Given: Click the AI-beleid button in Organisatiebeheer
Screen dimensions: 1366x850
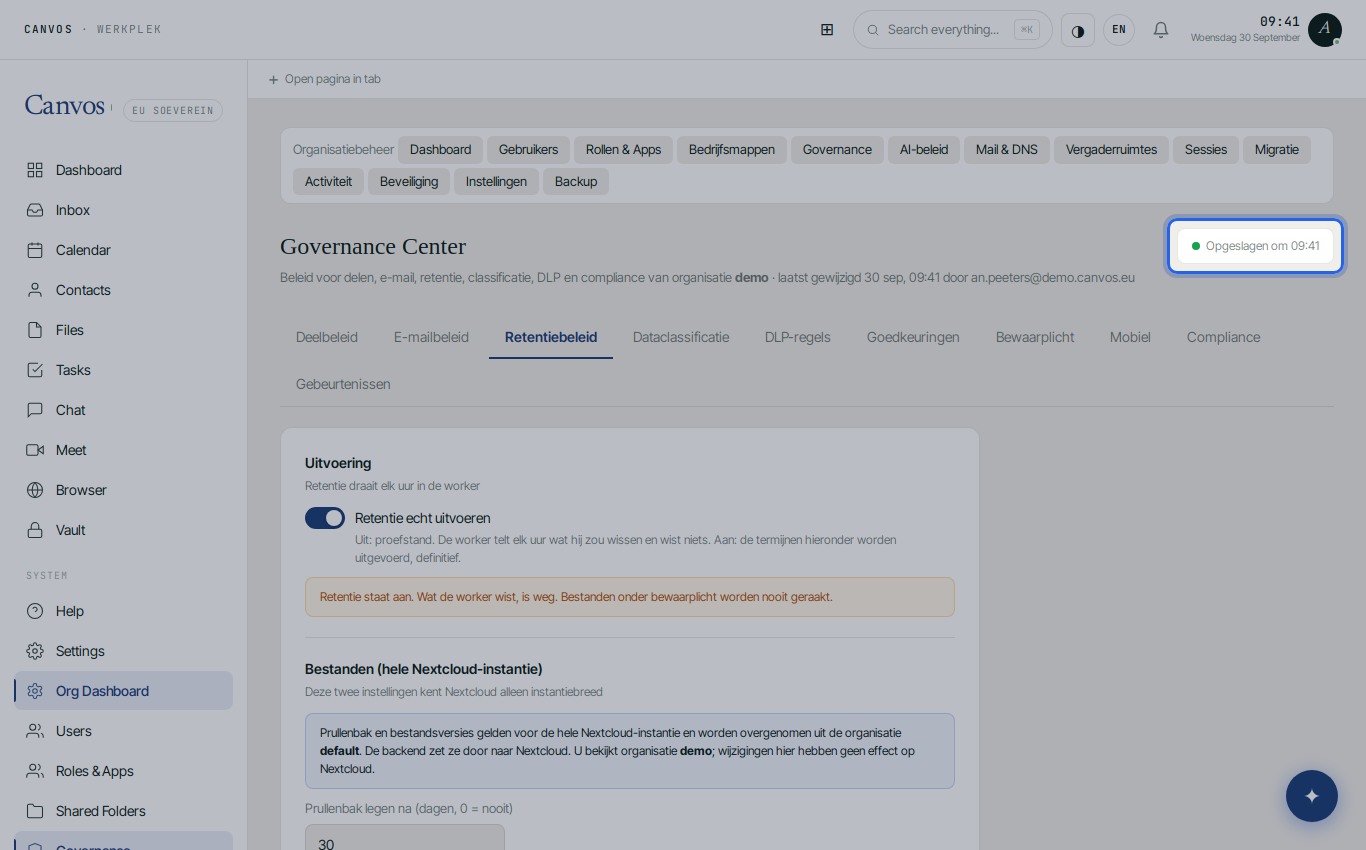Looking at the screenshot, I should coord(924,150).
